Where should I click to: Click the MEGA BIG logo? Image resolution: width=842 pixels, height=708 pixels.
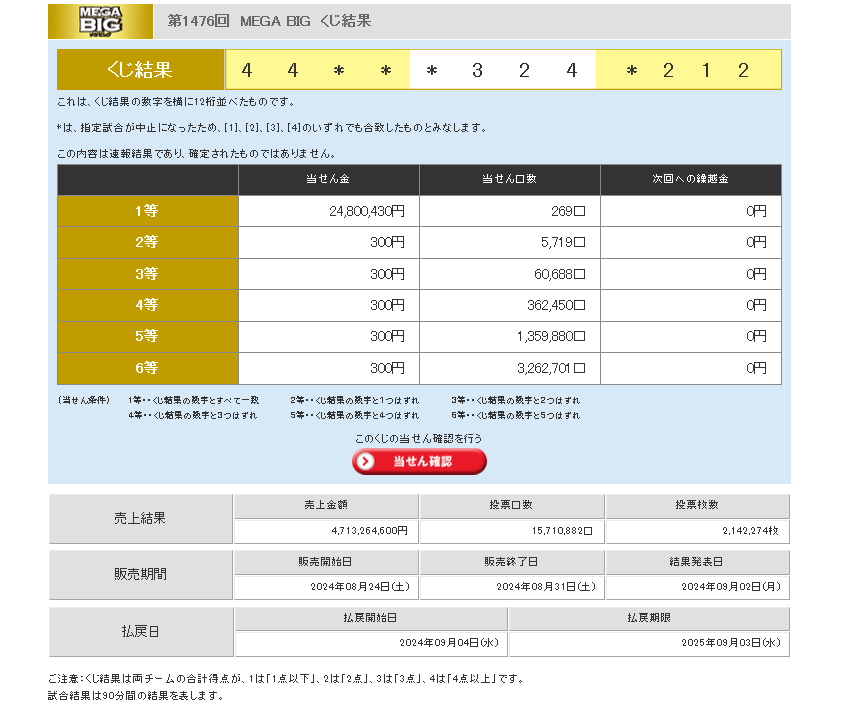pyautogui.click(x=100, y=21)
